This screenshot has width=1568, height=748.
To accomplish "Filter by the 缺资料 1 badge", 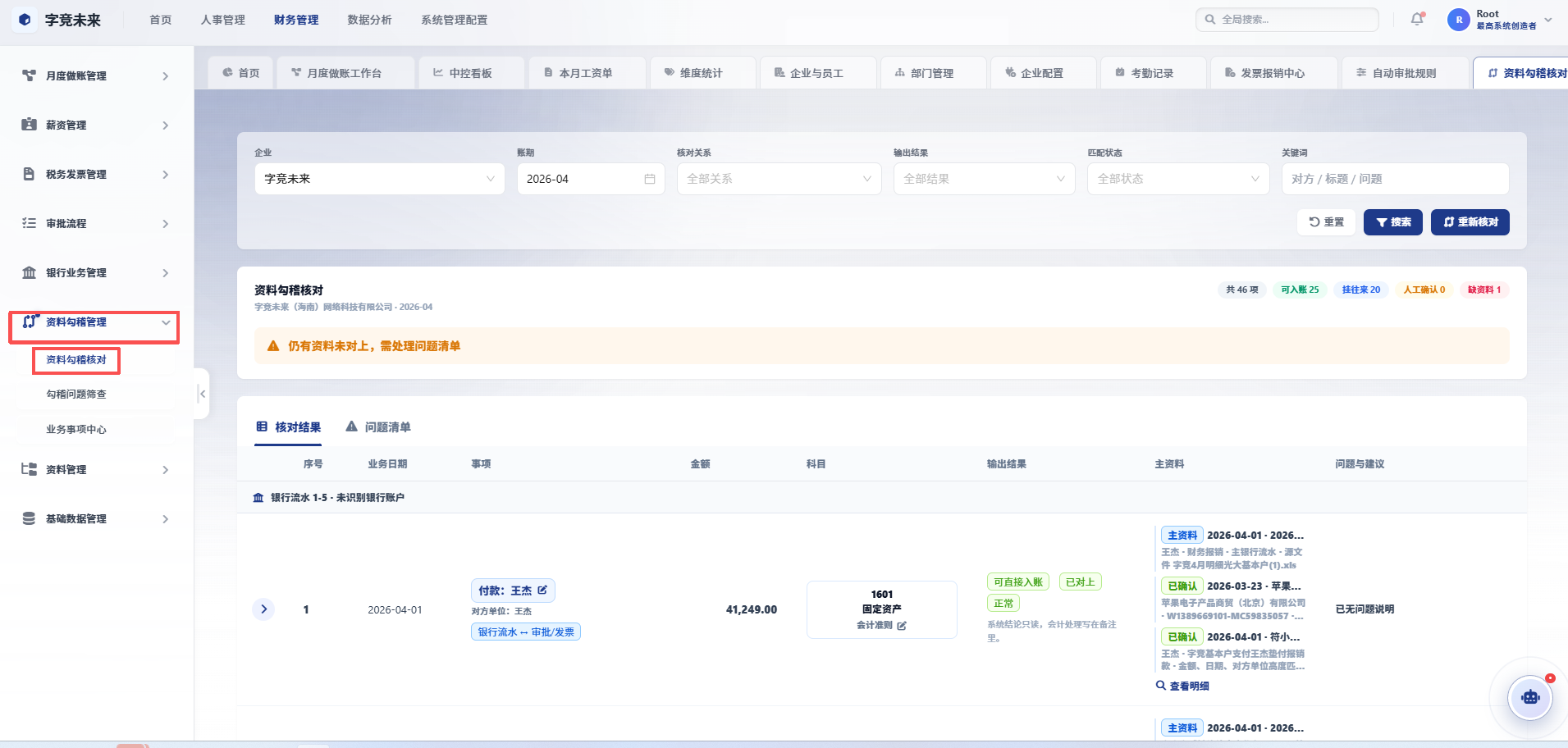I will (1484, 290).
